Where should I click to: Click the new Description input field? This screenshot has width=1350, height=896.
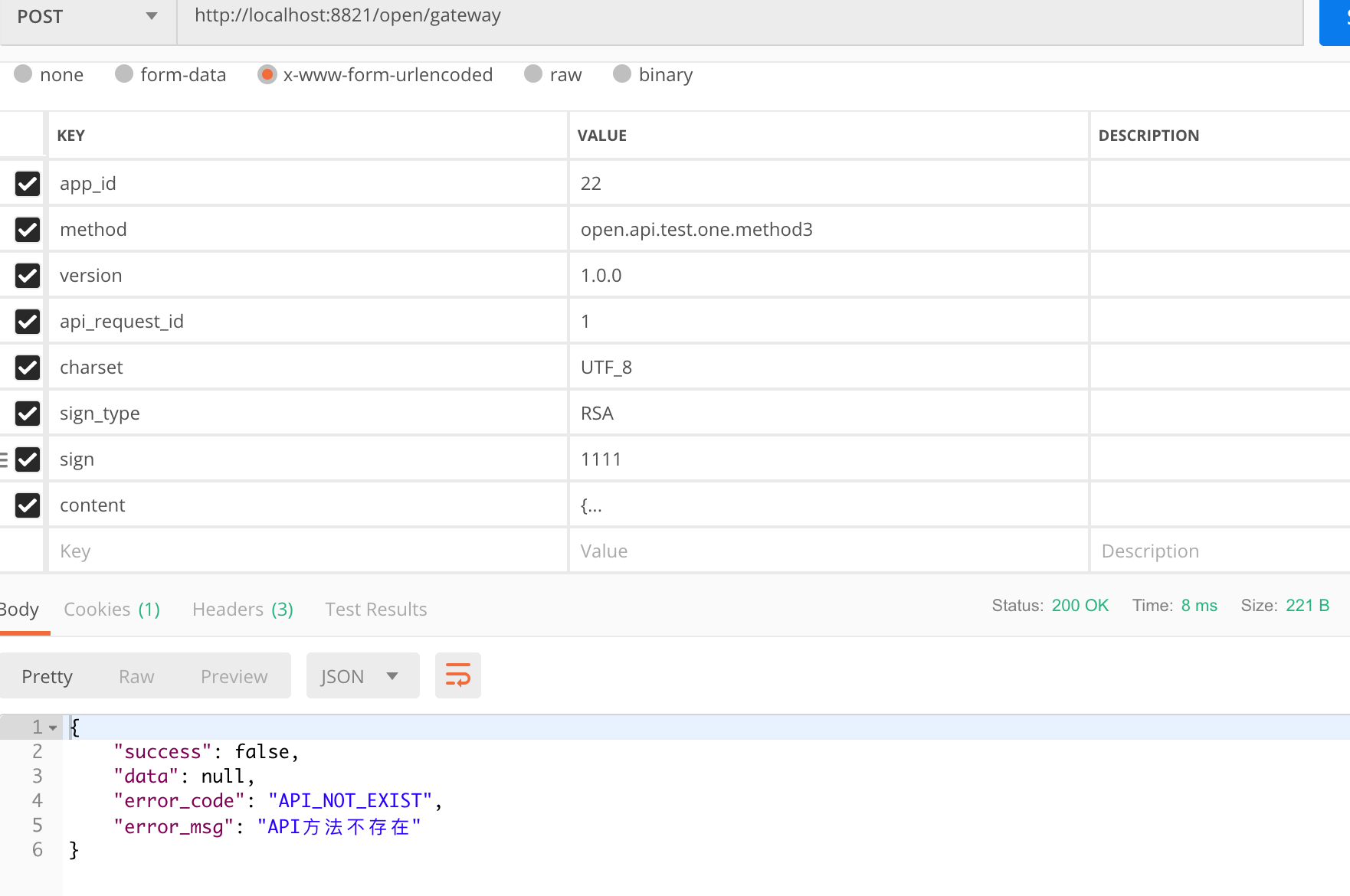[1220, 551]
